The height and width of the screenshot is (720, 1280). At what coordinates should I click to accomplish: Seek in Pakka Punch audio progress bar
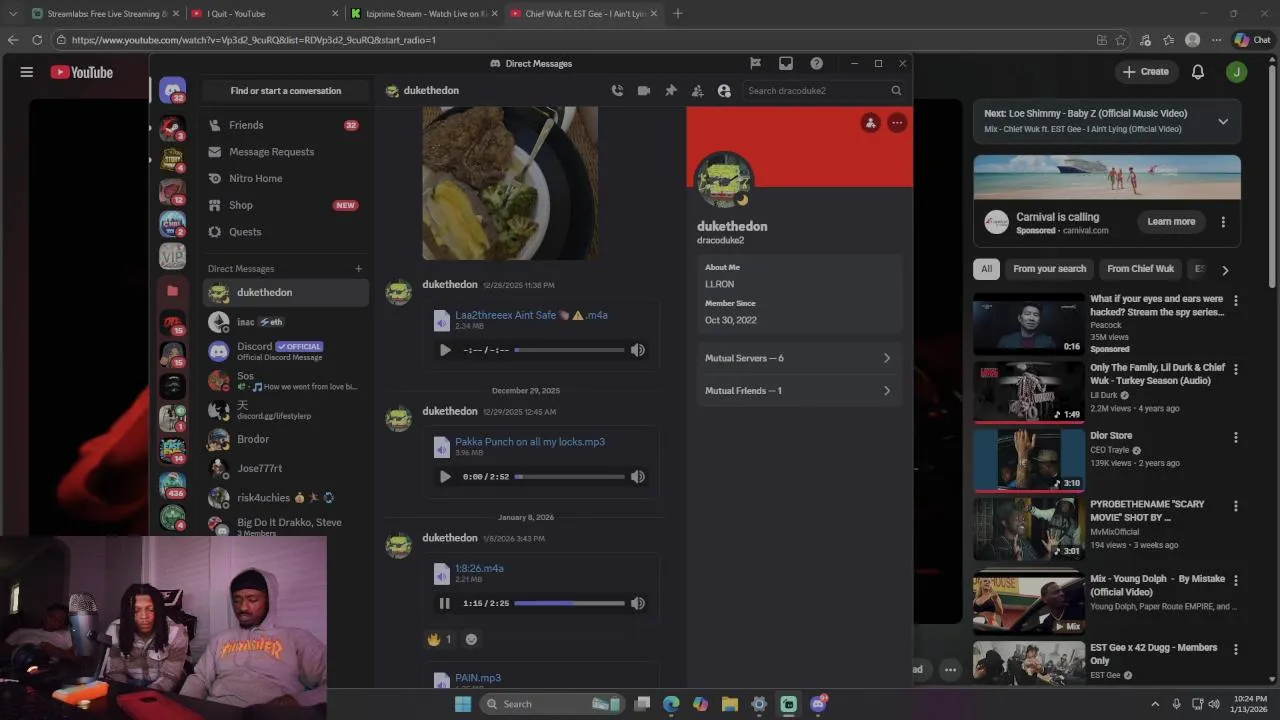point(569,477)
